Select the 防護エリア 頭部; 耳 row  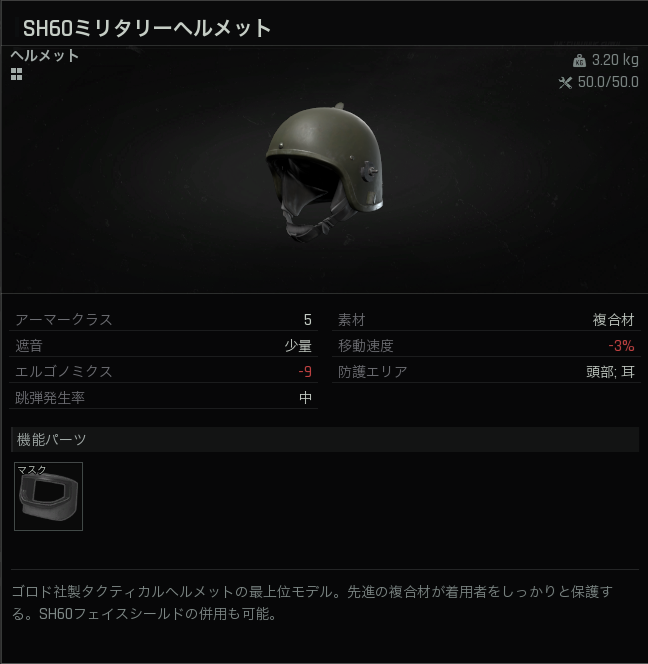(486, 372)
